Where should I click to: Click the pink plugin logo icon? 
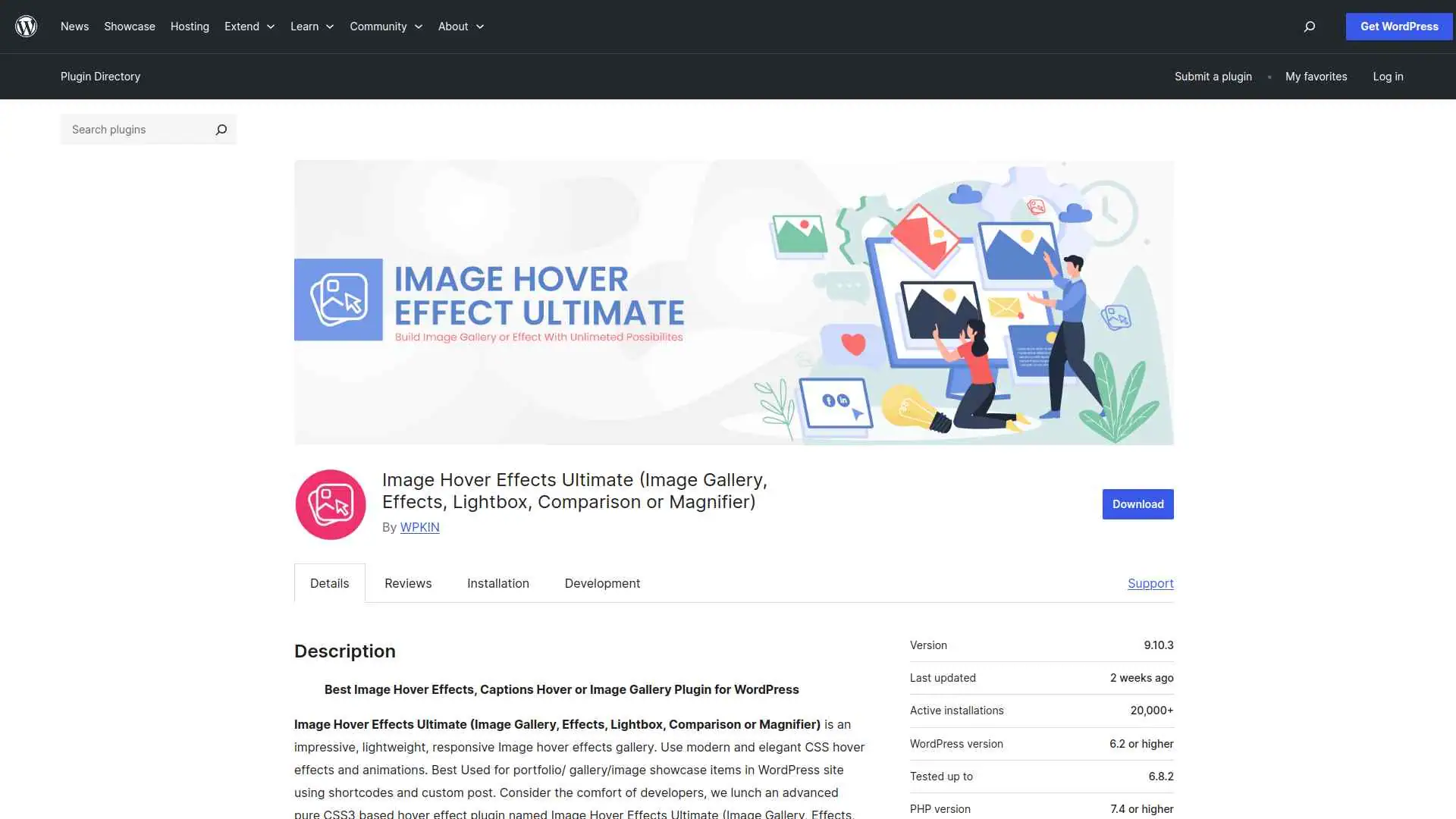330,504
